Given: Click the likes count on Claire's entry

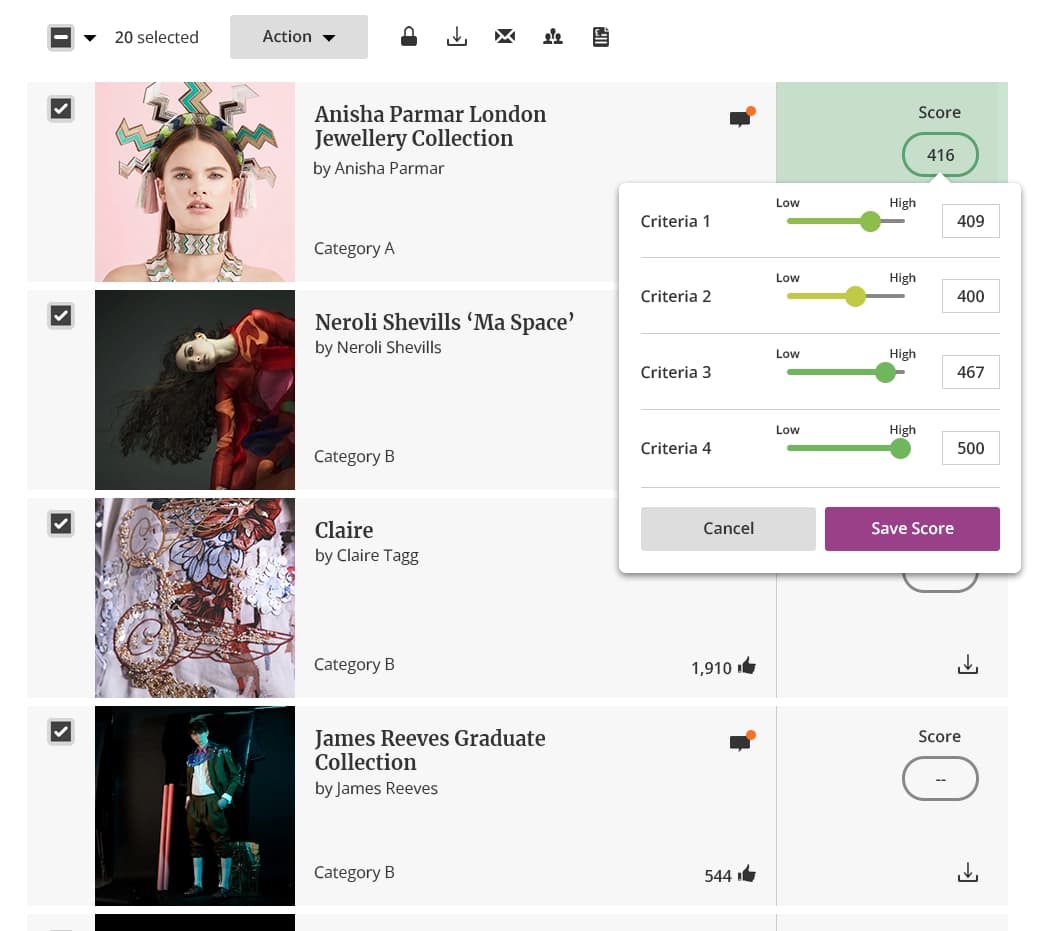Looking at the screenshot, I should click(723, 668).
